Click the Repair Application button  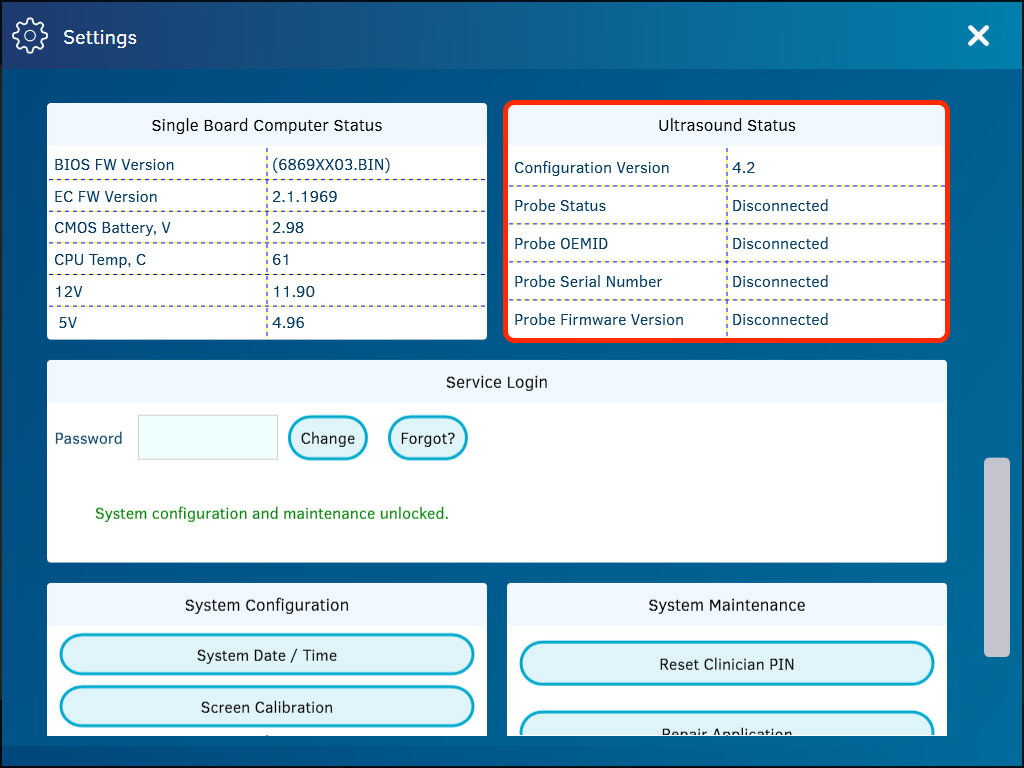click(x=726, y=728)
